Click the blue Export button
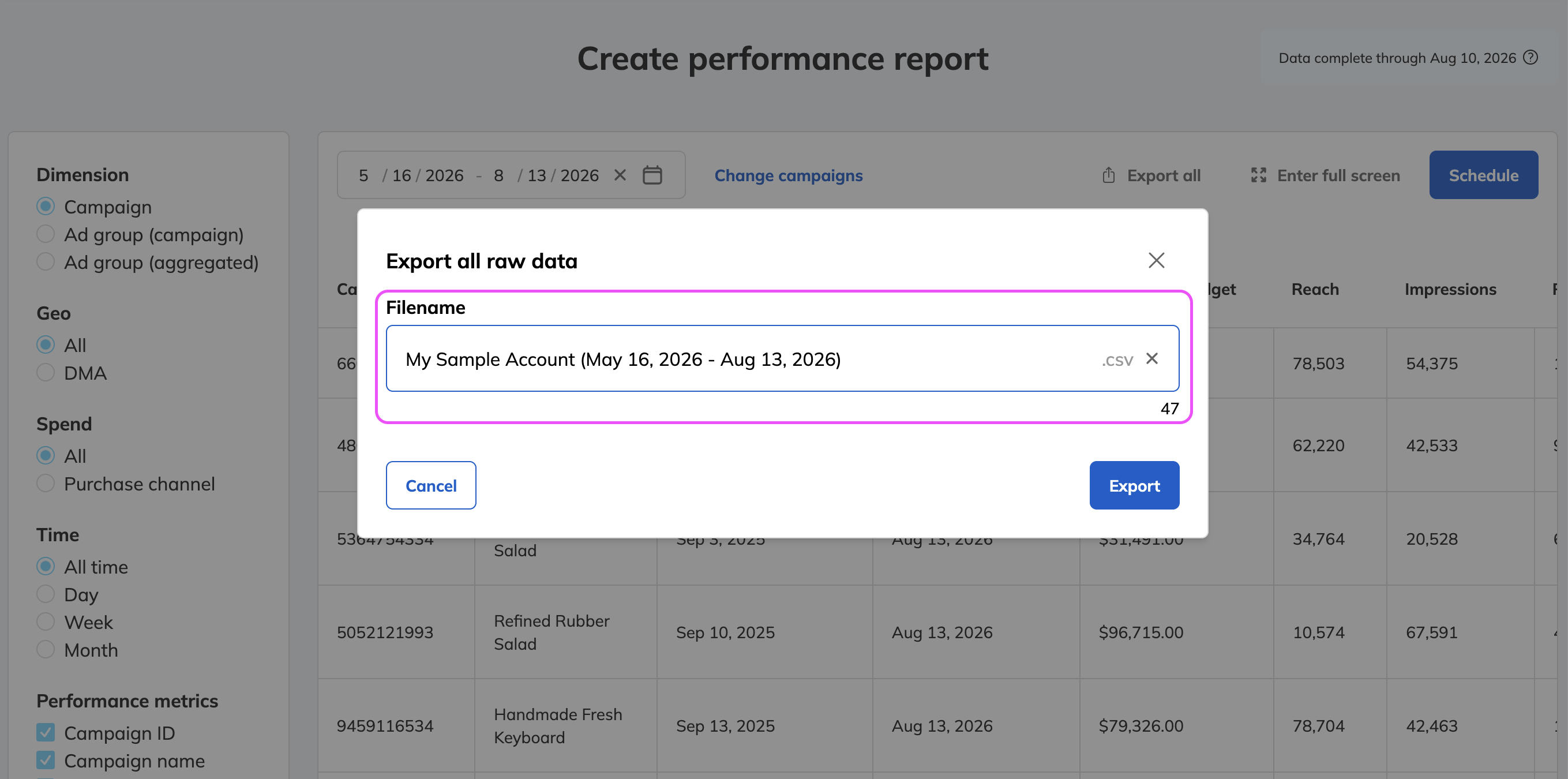This screenshot has width=1568, height=779. tap(1134, 485)
